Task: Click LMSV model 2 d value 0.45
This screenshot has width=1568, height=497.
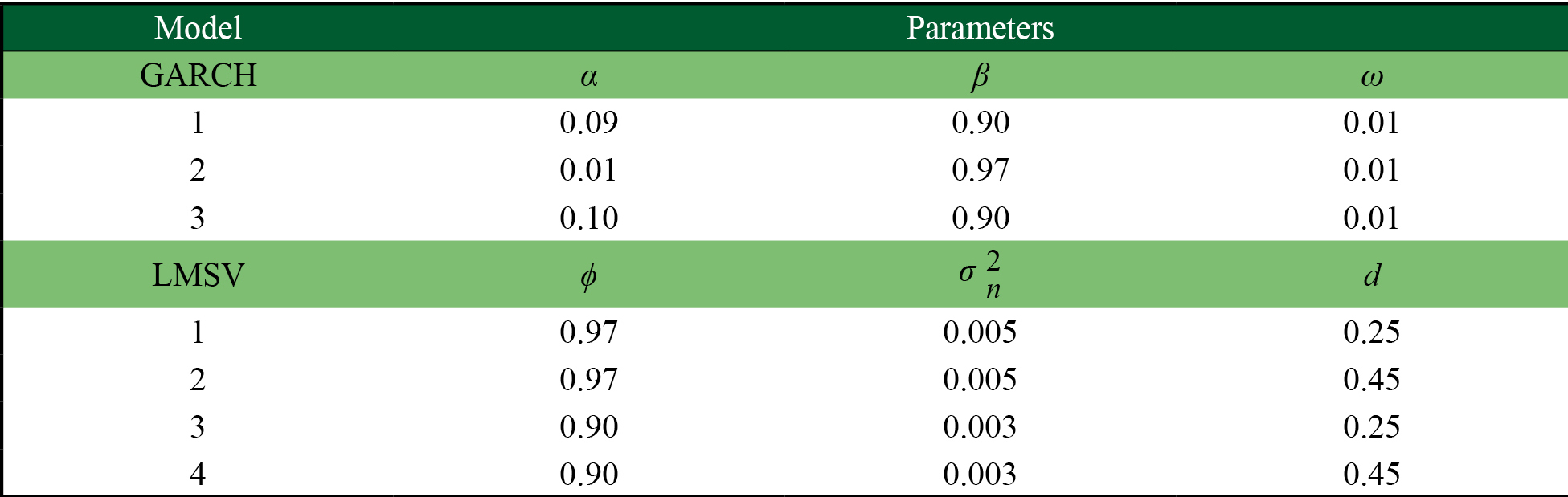Action: (x=1371, y=379)
